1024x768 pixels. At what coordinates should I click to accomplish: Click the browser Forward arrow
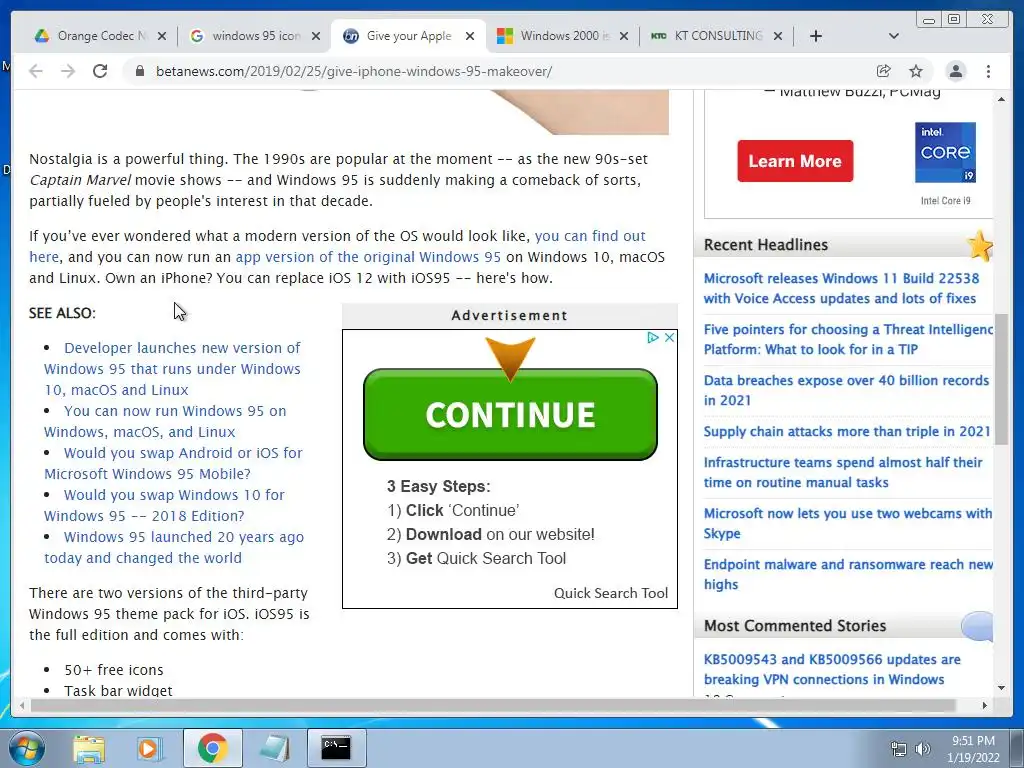point(68,71)
